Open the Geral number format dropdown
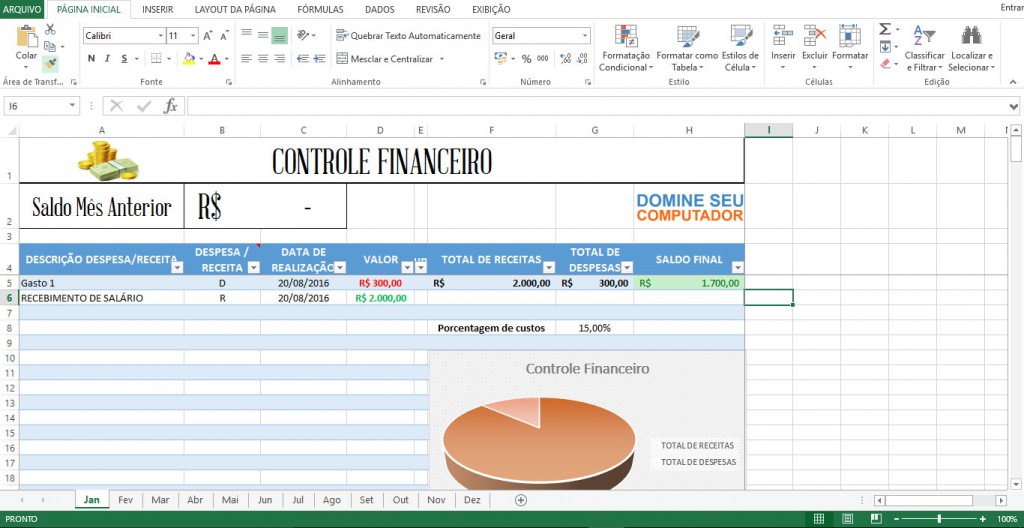The height and width of the screenshot is (528, 1024). pyautogui.click(x=585, y=36)
